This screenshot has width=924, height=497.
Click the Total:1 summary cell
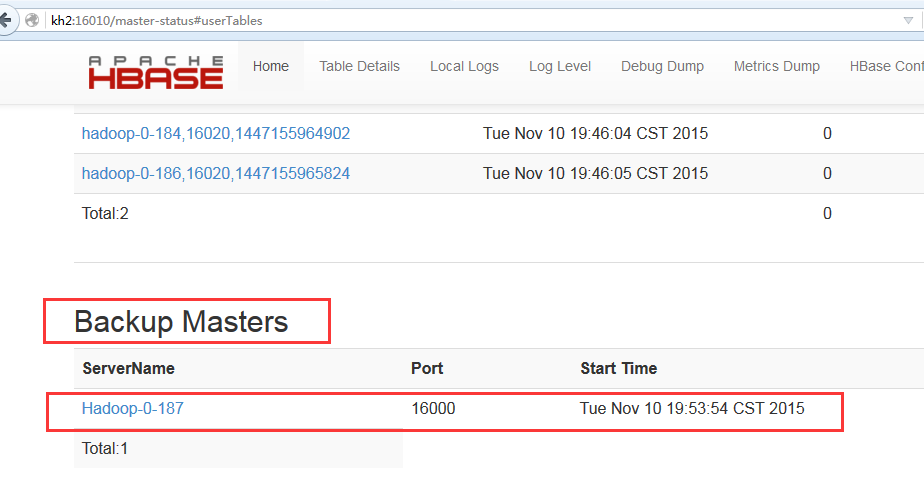pyautogui.click(x=105, y=448)
